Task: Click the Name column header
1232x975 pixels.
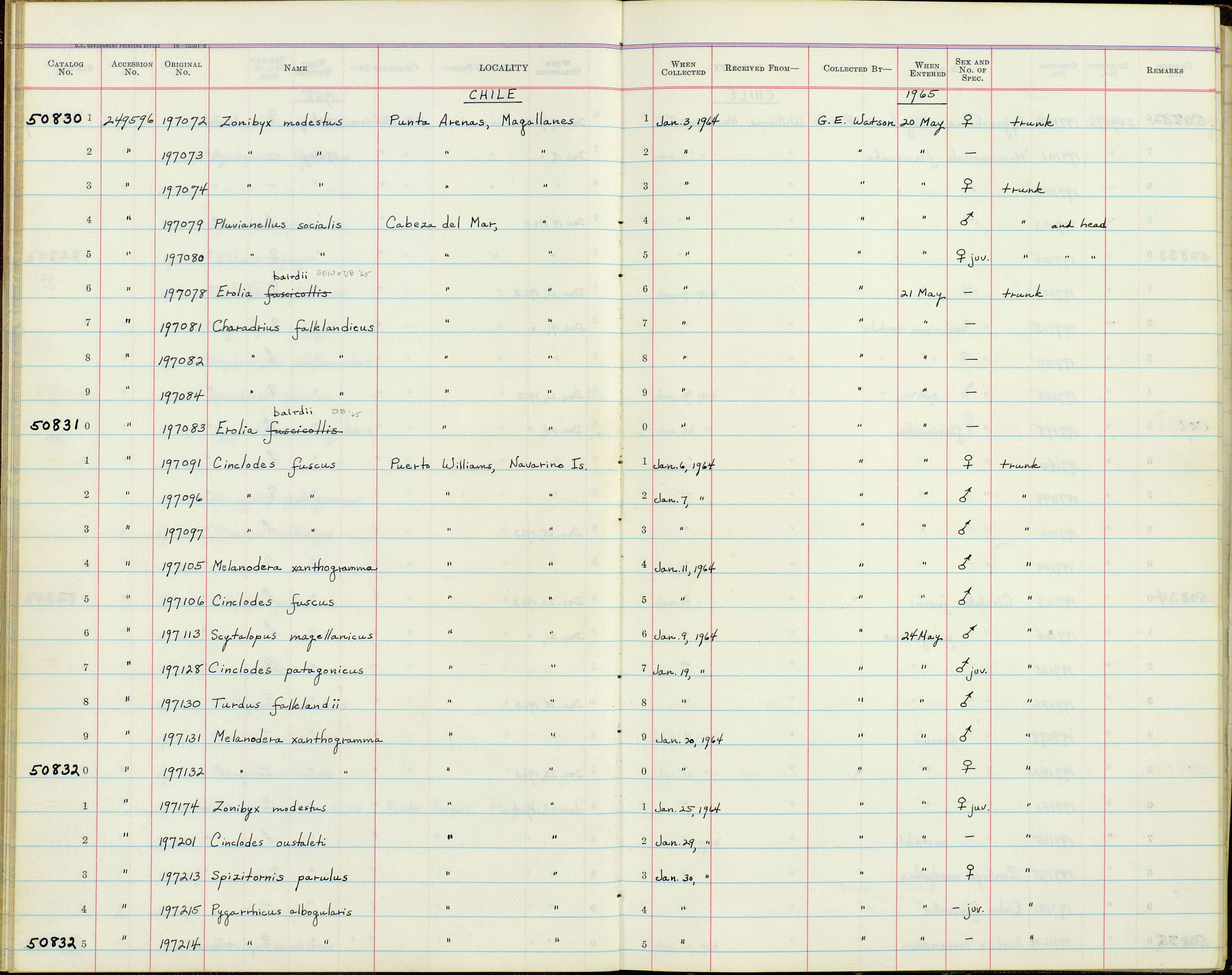Action: pyautogui.click(x=296, y=68)
